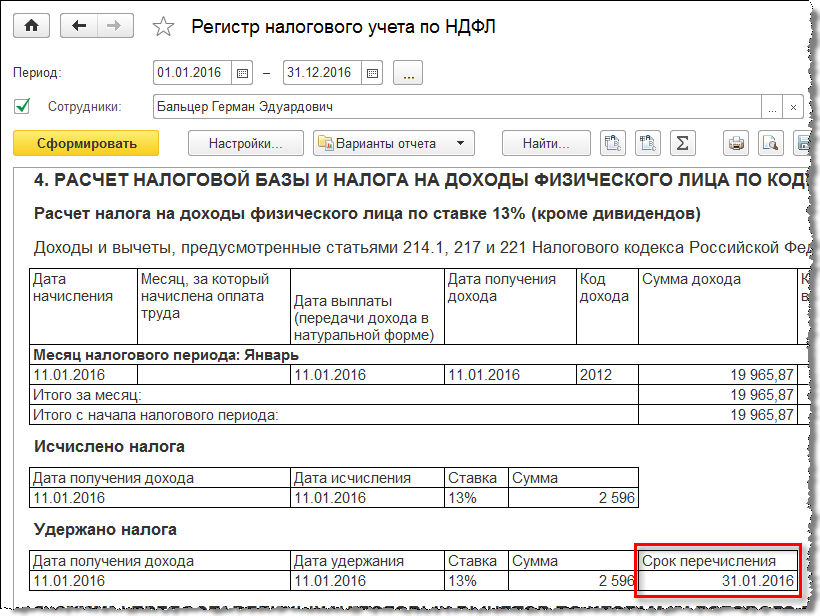The height and width of the screenshot is (616, 820).
Task: Open calendar for period start date
Action: (x=242, y=73)
